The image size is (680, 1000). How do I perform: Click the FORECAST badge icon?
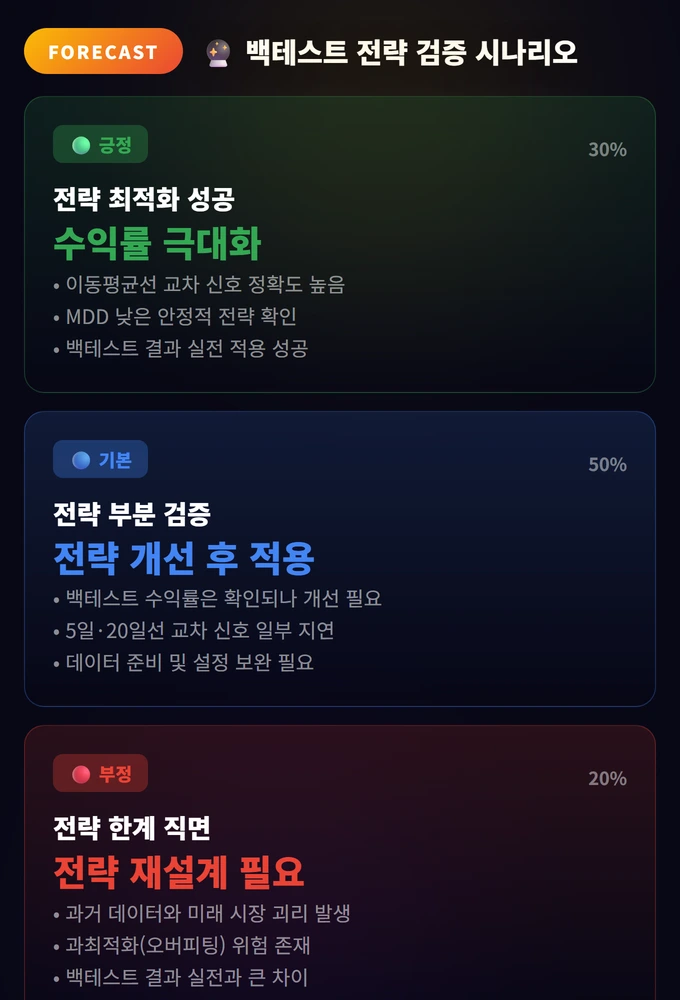tap(103, 51)
